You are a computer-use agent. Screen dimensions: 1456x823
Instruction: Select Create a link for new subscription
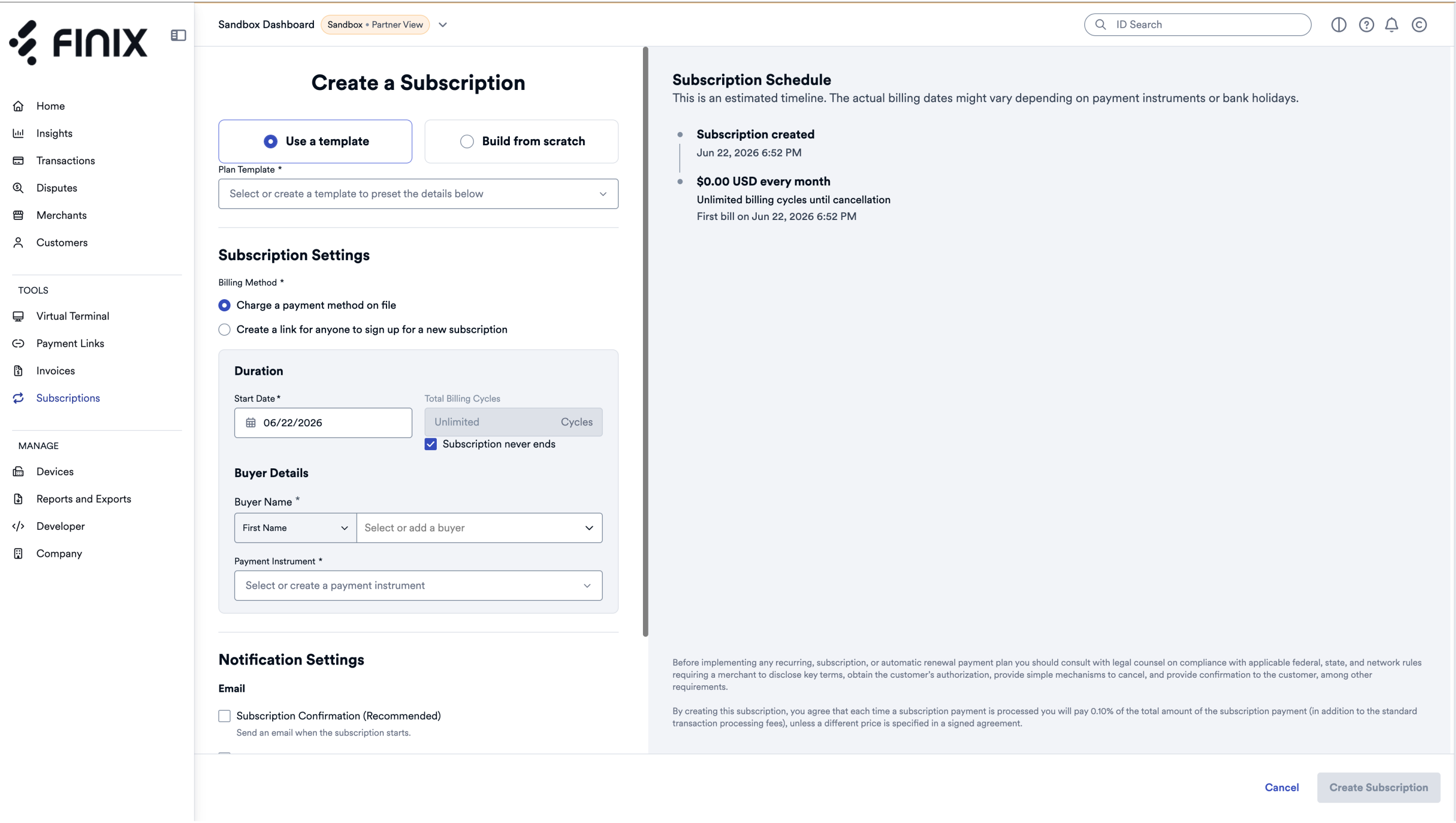pyautogui.click(x=224, y=330)
